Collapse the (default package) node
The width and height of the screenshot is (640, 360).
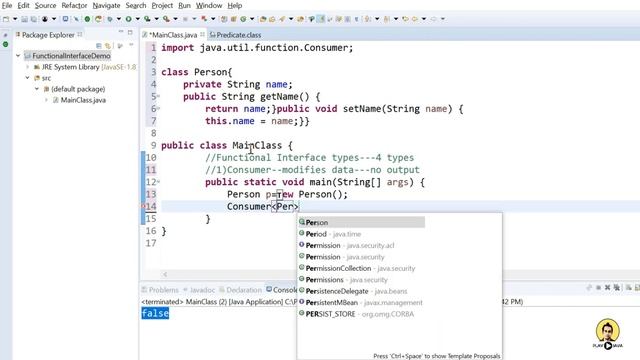(x=37, y=89)
